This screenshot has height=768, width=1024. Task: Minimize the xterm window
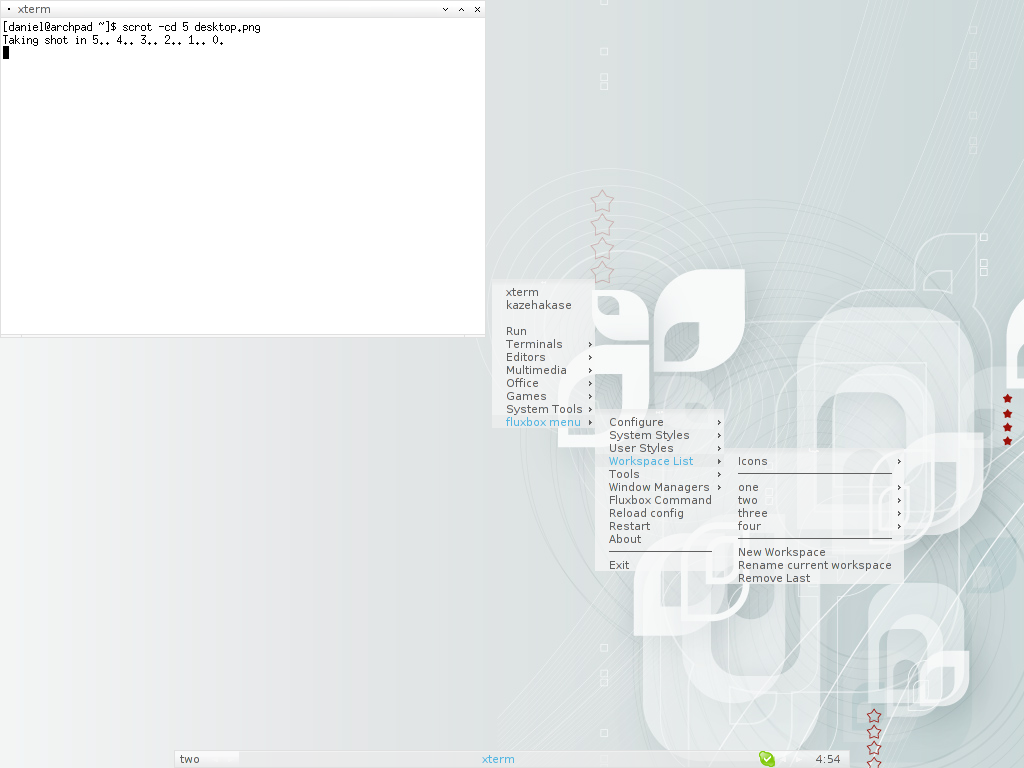click(445, 9)
